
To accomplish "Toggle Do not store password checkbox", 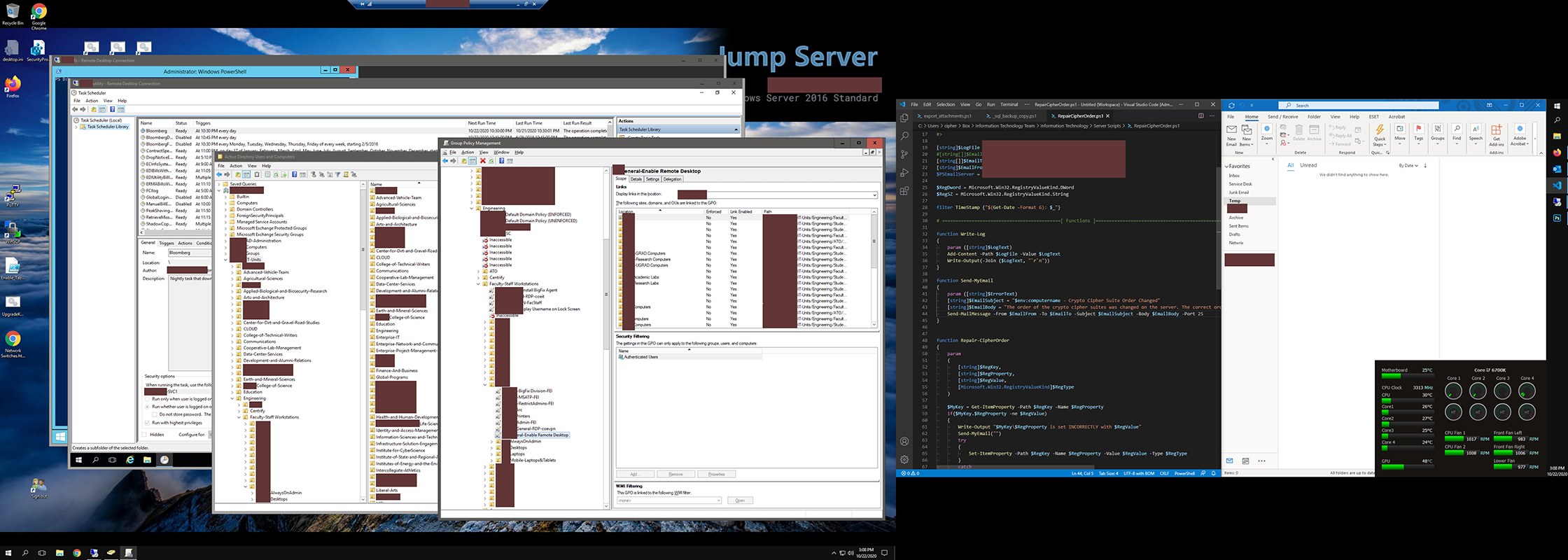I will (x=155, y=414).
